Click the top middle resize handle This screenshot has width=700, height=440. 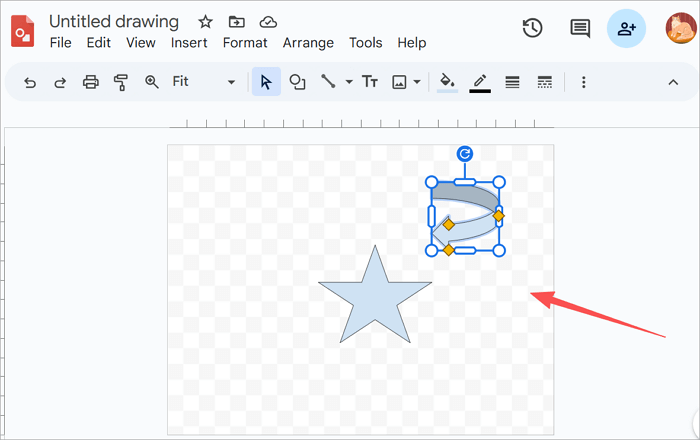(x=465, y=182)
